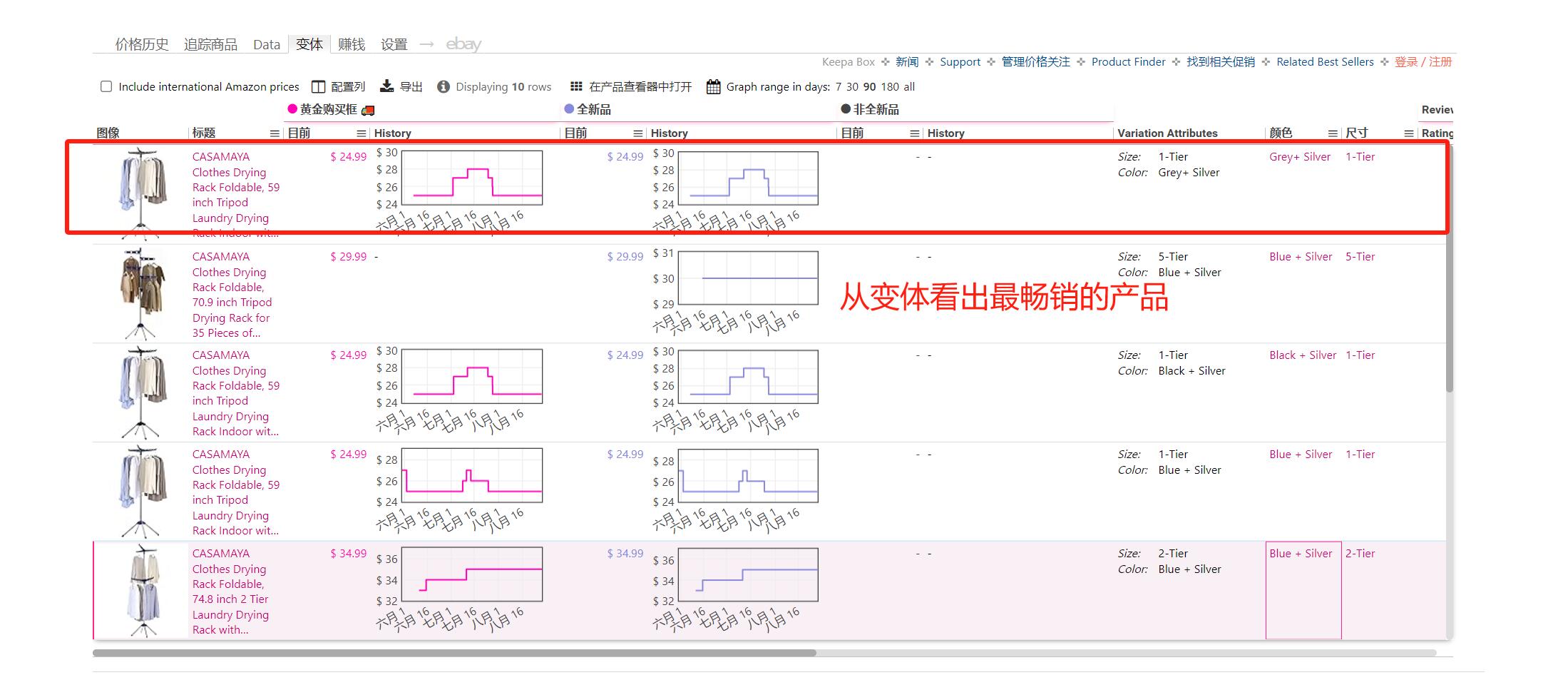1568x680 pixels.
Task: Open 全新品 目前 column menu icon
Action: point(638,133)
